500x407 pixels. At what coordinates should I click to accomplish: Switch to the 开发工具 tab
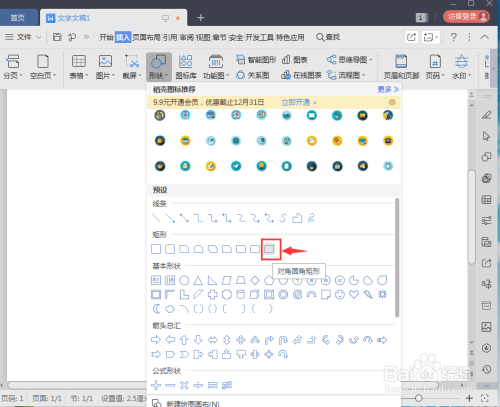260,37
